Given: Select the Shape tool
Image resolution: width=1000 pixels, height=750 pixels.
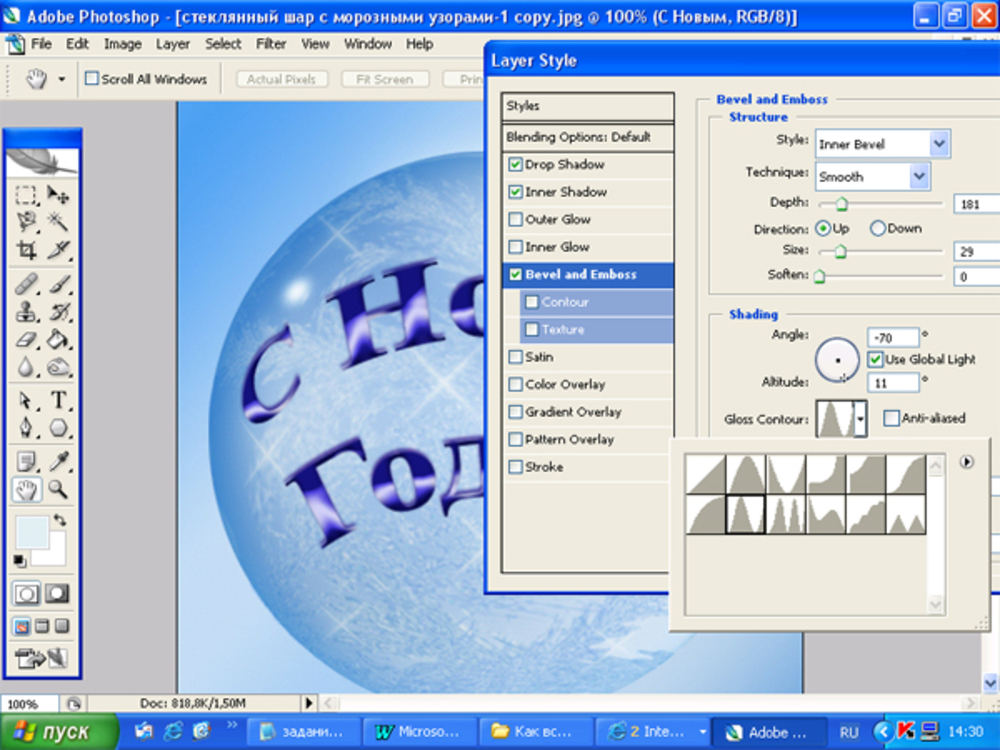Looking at the screenshot, I should 59,427.
